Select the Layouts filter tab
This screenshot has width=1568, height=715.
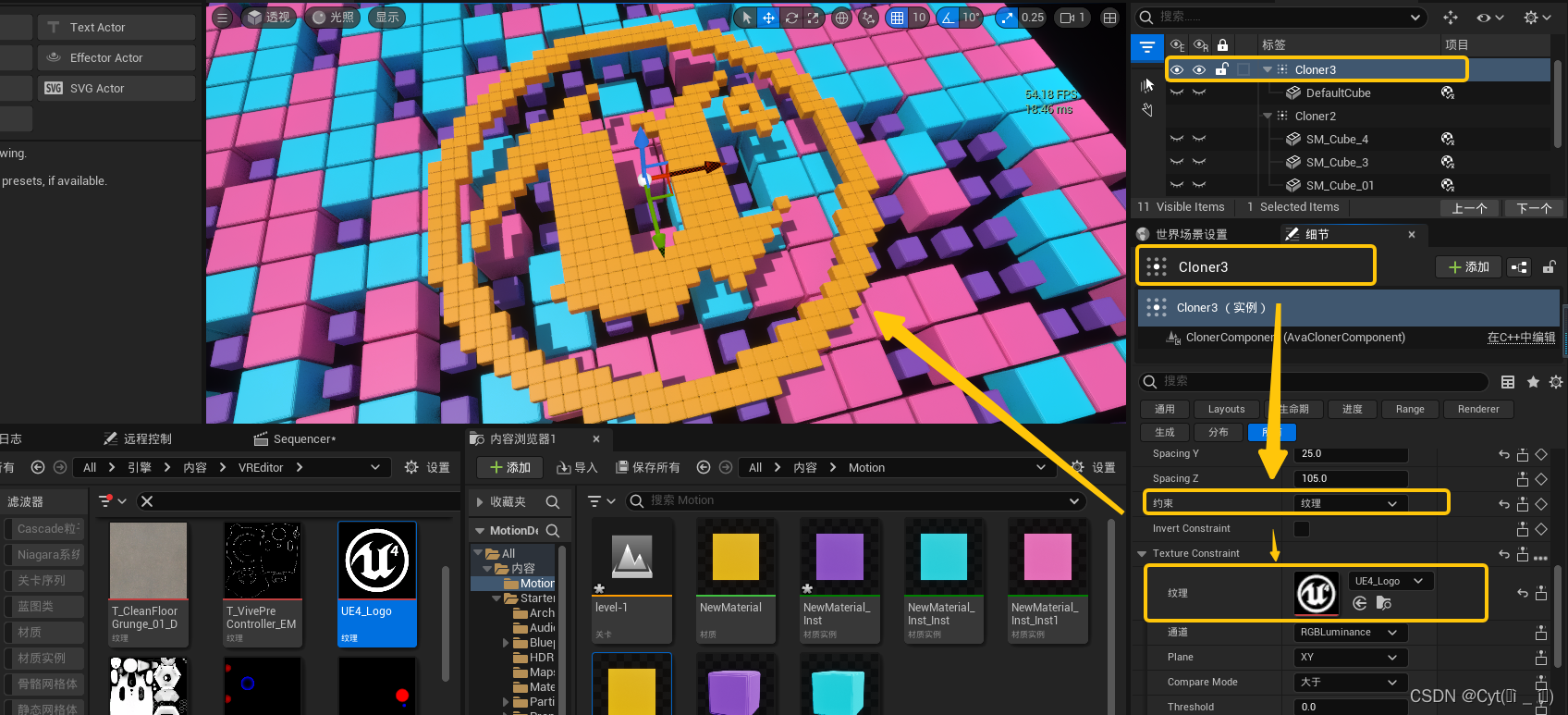(1226, 409)
